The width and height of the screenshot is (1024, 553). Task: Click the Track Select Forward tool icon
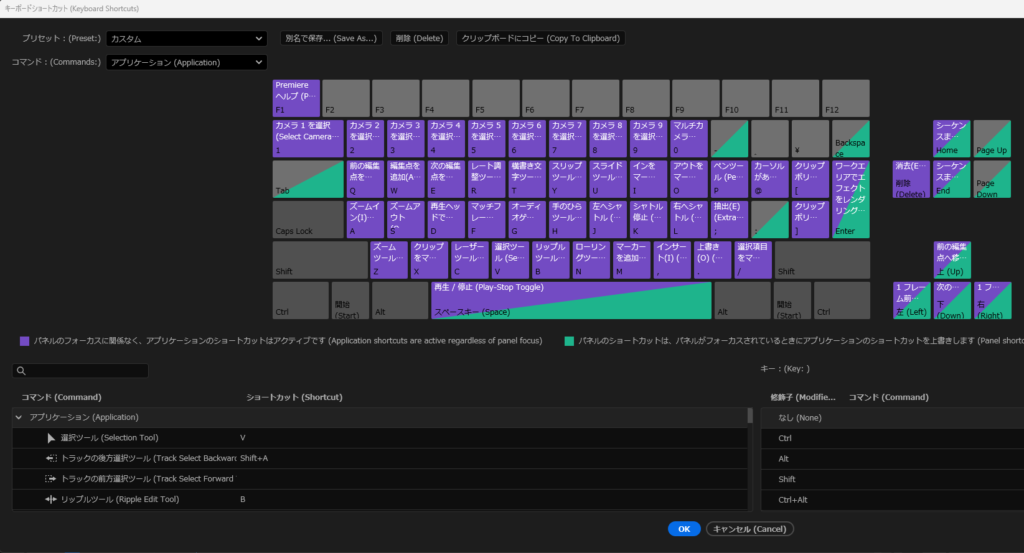(x=51, y=479)
